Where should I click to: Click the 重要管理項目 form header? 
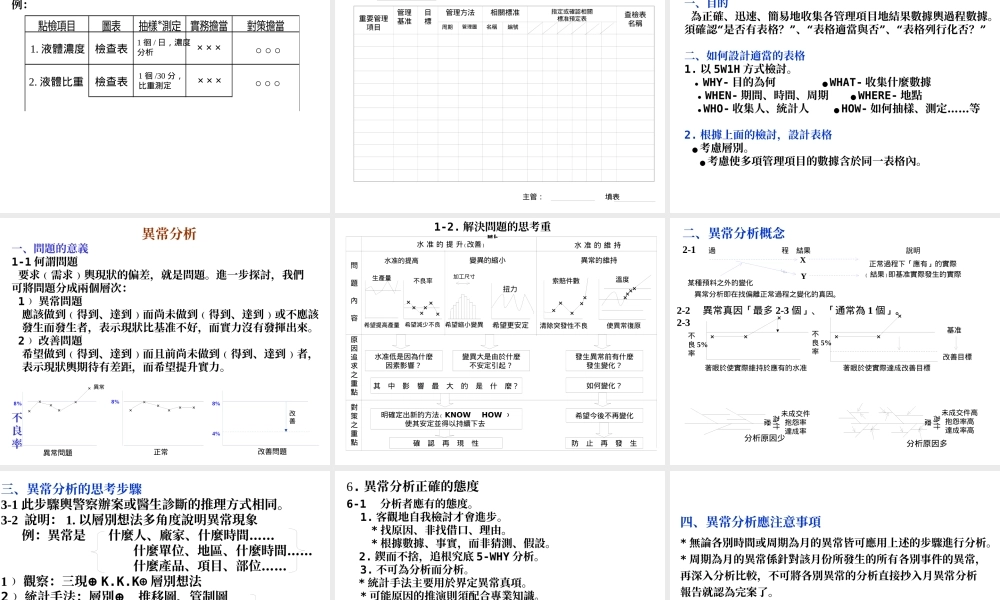[373, 22]
